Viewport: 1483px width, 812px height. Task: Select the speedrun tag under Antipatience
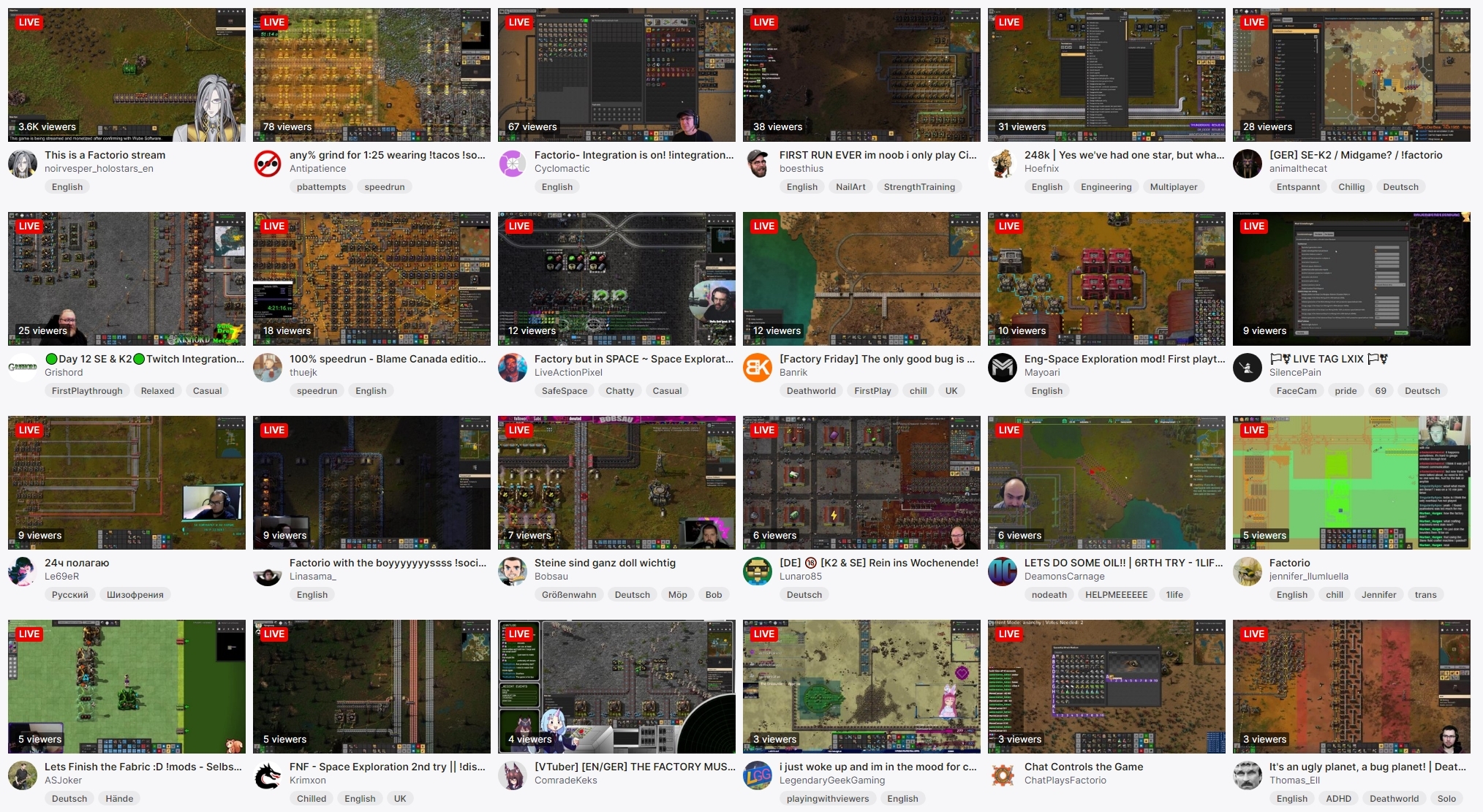[x=385, y=187]
